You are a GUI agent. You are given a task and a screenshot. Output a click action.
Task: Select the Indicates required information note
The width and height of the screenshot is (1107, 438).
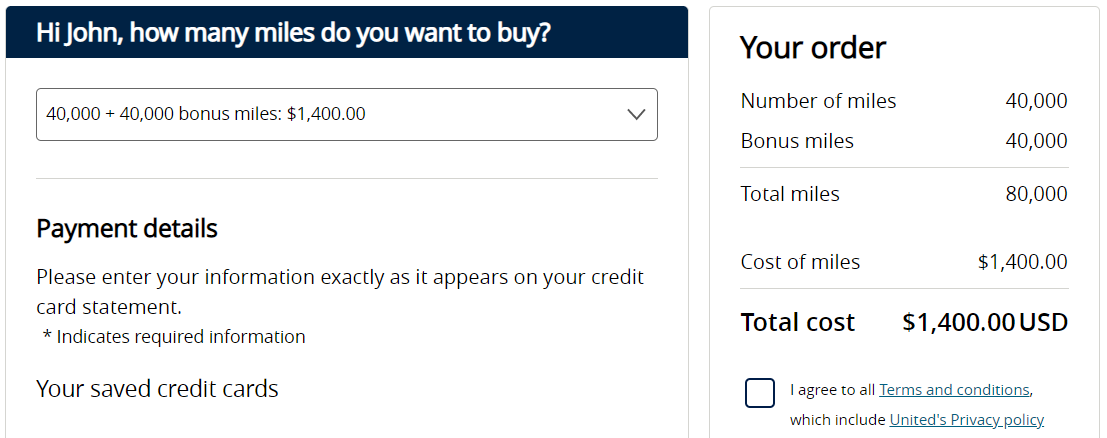(x=174, y=337)
